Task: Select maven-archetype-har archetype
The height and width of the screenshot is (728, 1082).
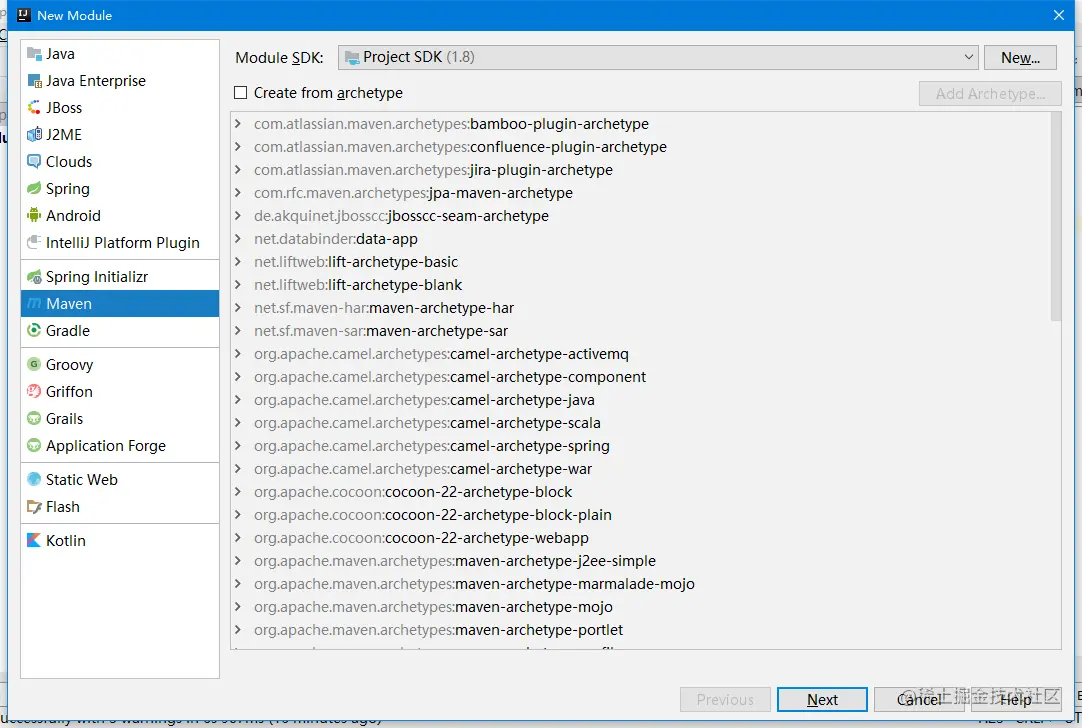Action: (x=384, y=308)
